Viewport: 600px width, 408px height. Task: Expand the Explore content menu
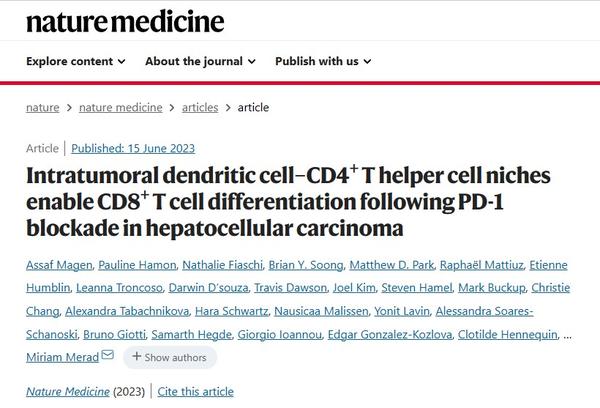click(75, 61)
